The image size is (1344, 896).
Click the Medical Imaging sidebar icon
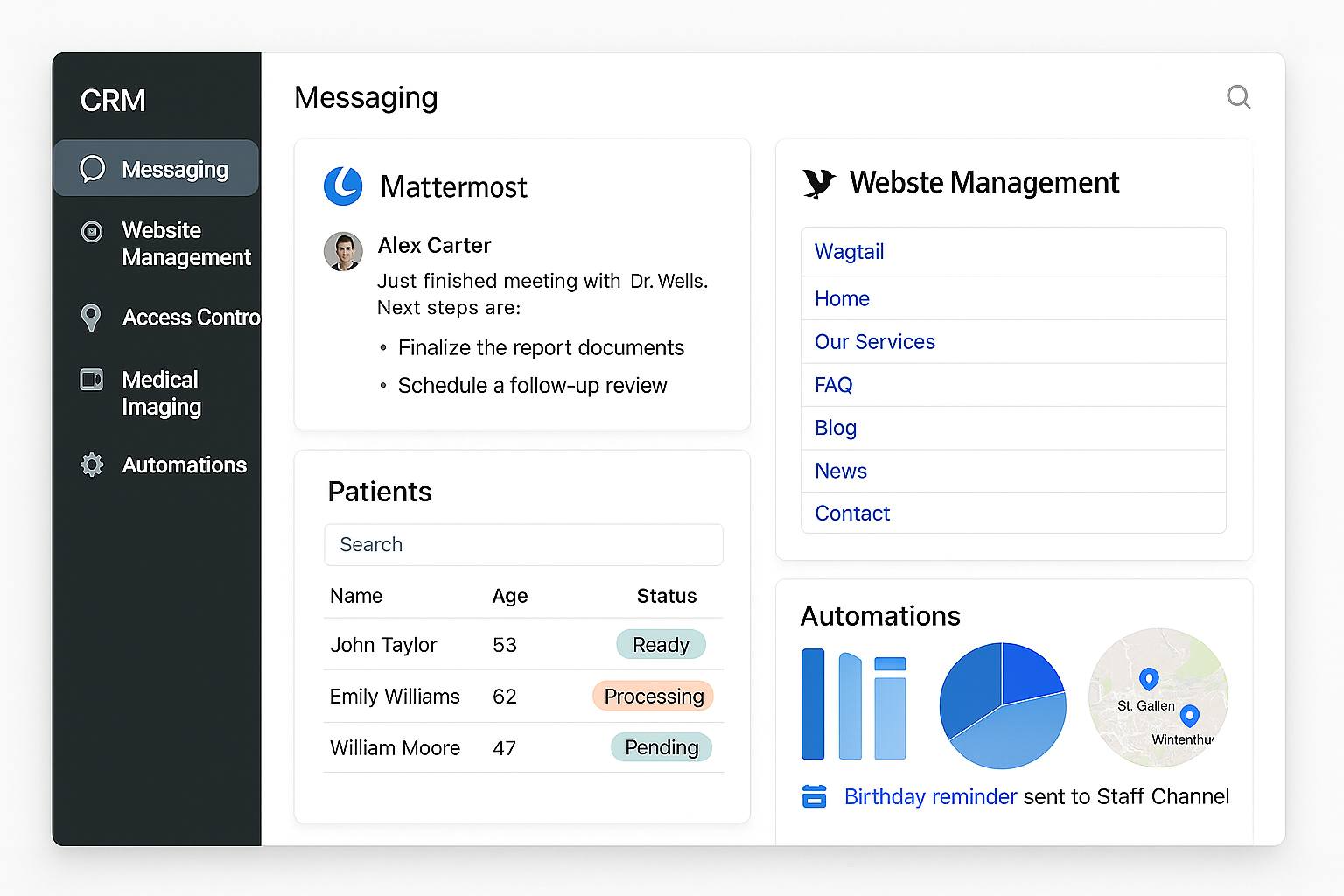click(92, 380)
